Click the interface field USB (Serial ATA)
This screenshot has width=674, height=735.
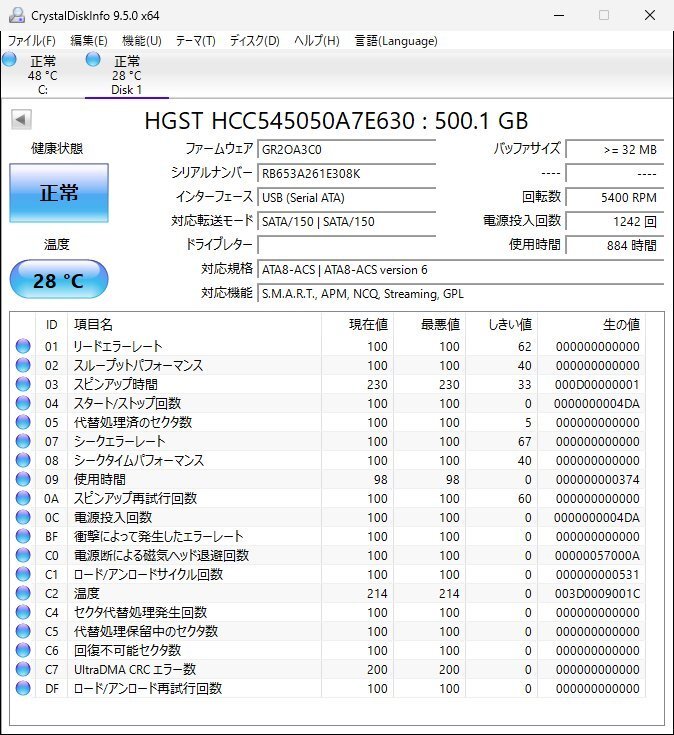coord(347,197)
